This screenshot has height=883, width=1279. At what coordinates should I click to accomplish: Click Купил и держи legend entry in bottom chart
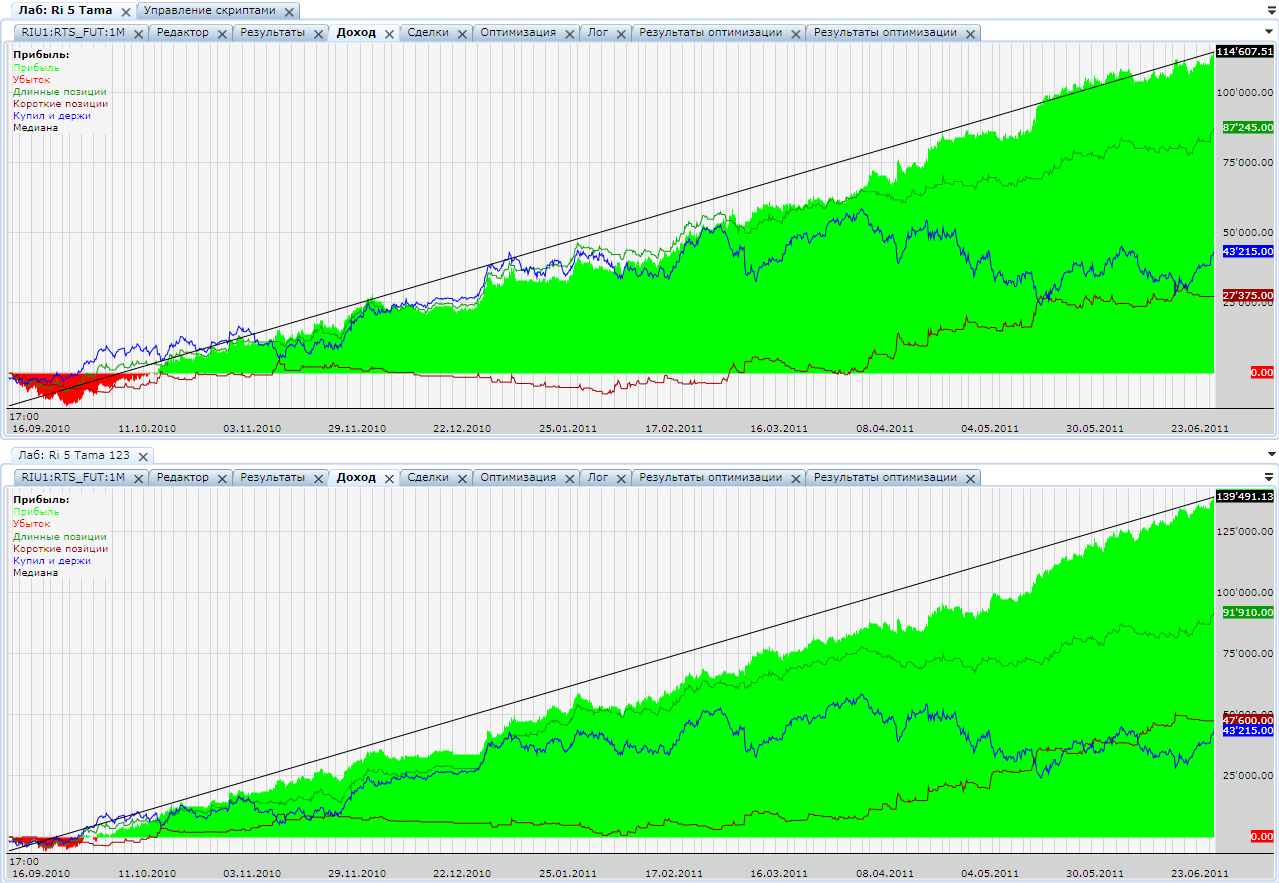coord(52,560)
